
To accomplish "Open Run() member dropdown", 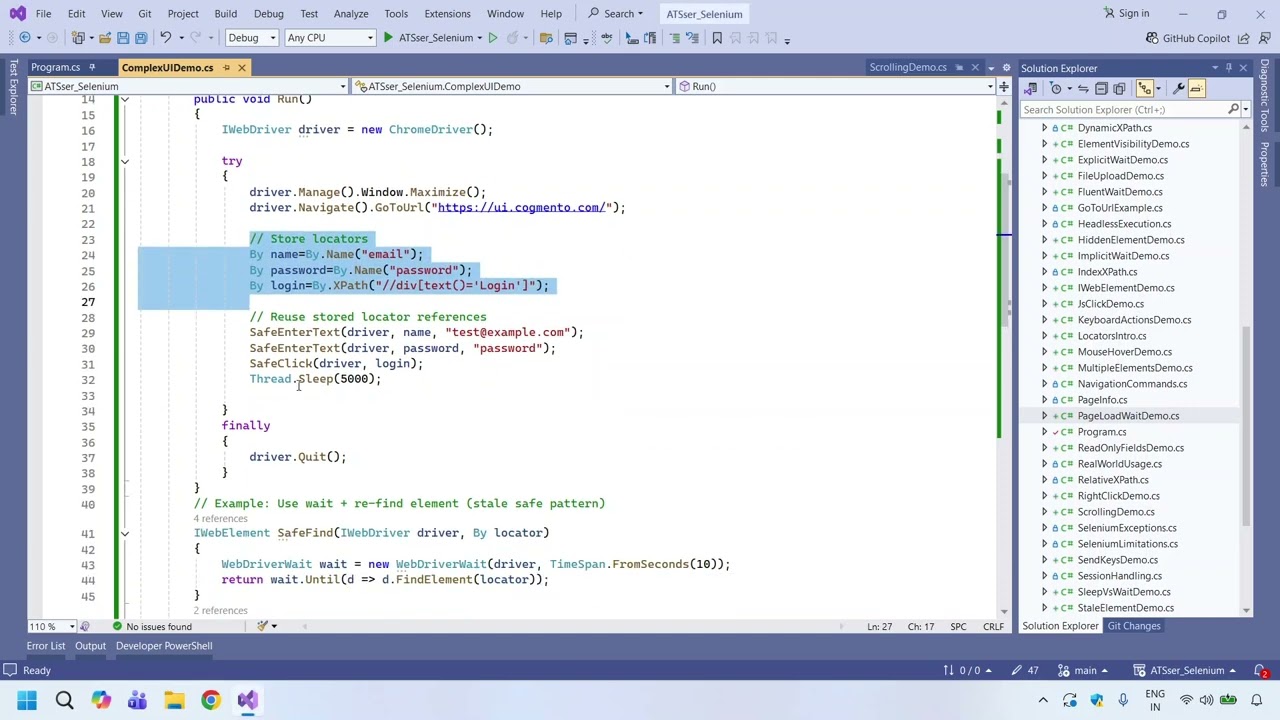I will click(x=835, y=86).
